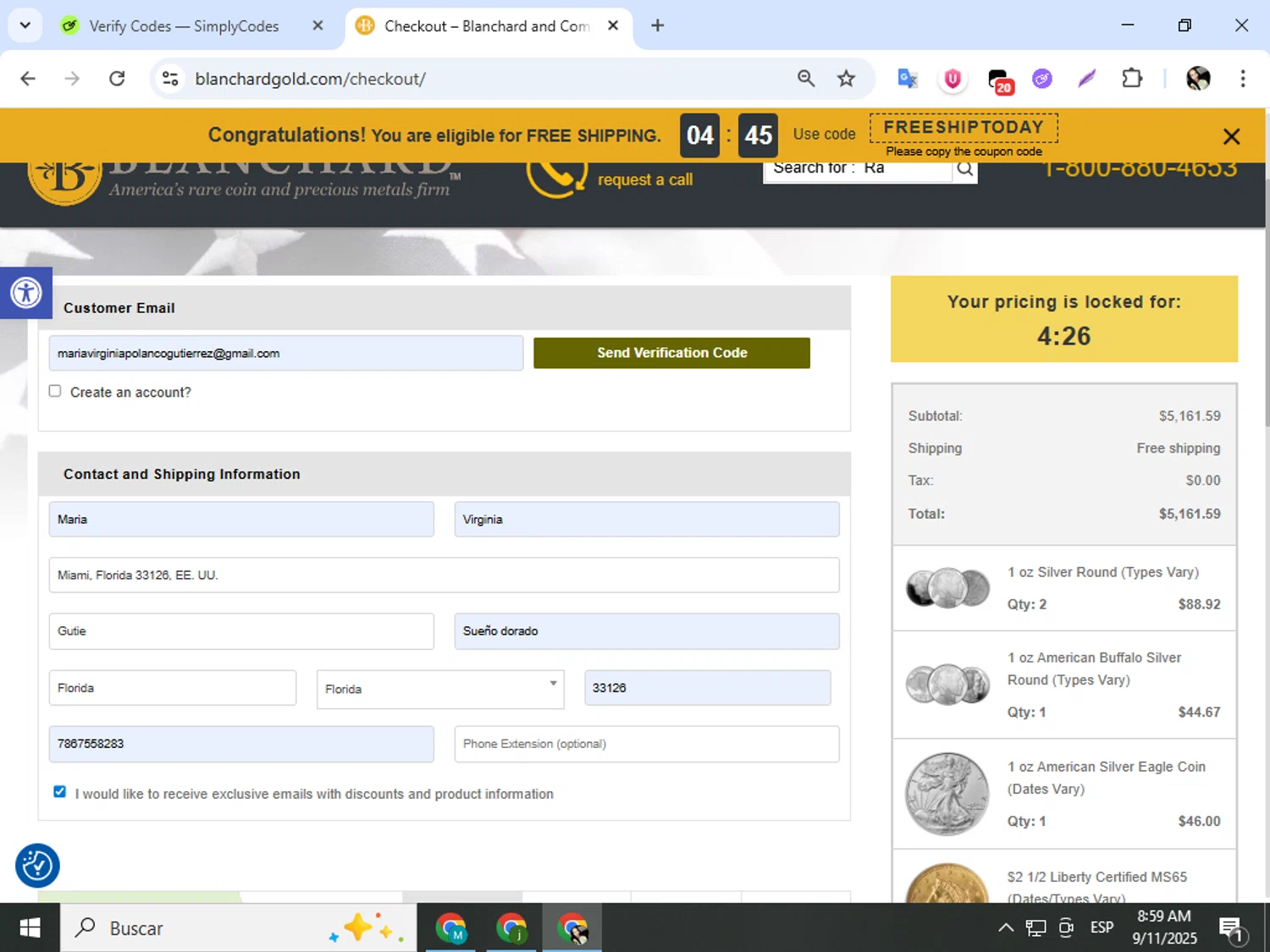Click the browser forward arrow

[x=72, y=79]
